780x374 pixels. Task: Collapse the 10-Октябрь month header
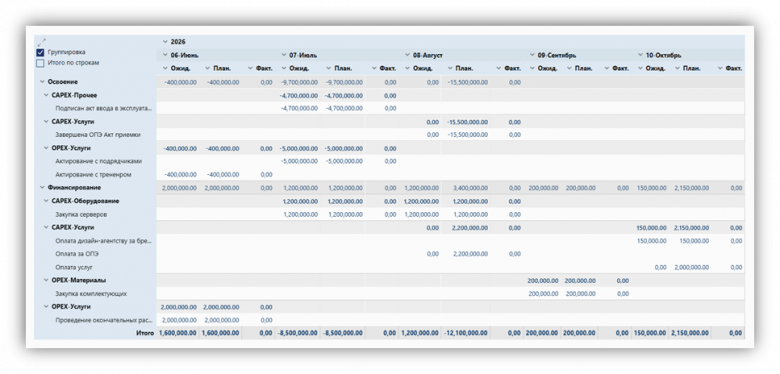[x=640, y=55]
